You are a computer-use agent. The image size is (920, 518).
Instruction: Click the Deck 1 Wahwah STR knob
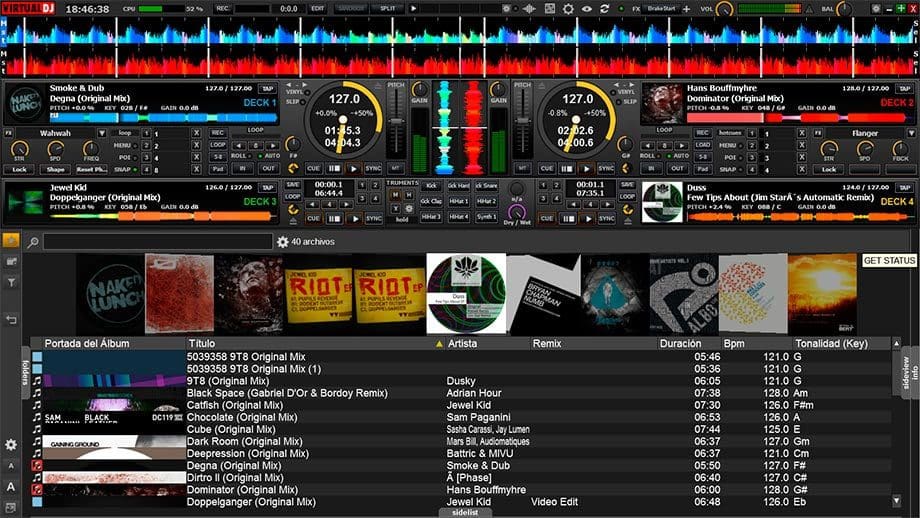click(19, 149)
